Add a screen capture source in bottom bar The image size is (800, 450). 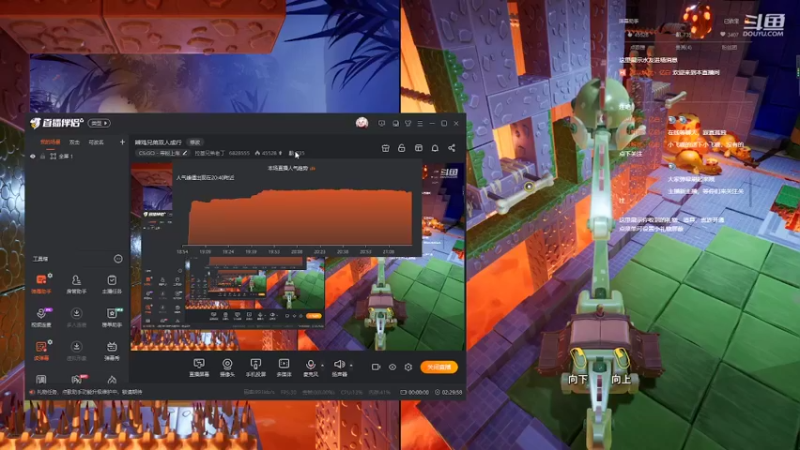199,367
